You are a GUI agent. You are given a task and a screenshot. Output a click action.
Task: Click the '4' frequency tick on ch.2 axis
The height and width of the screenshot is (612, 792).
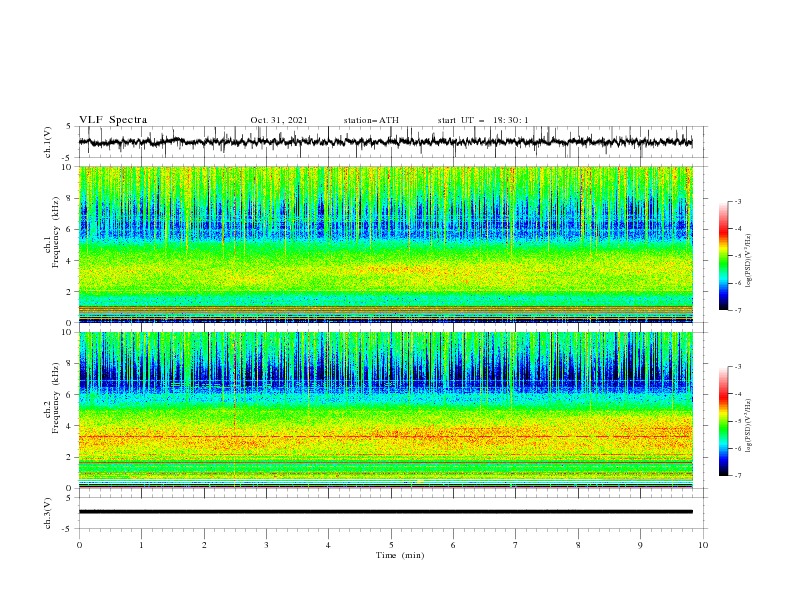[70, 426]
